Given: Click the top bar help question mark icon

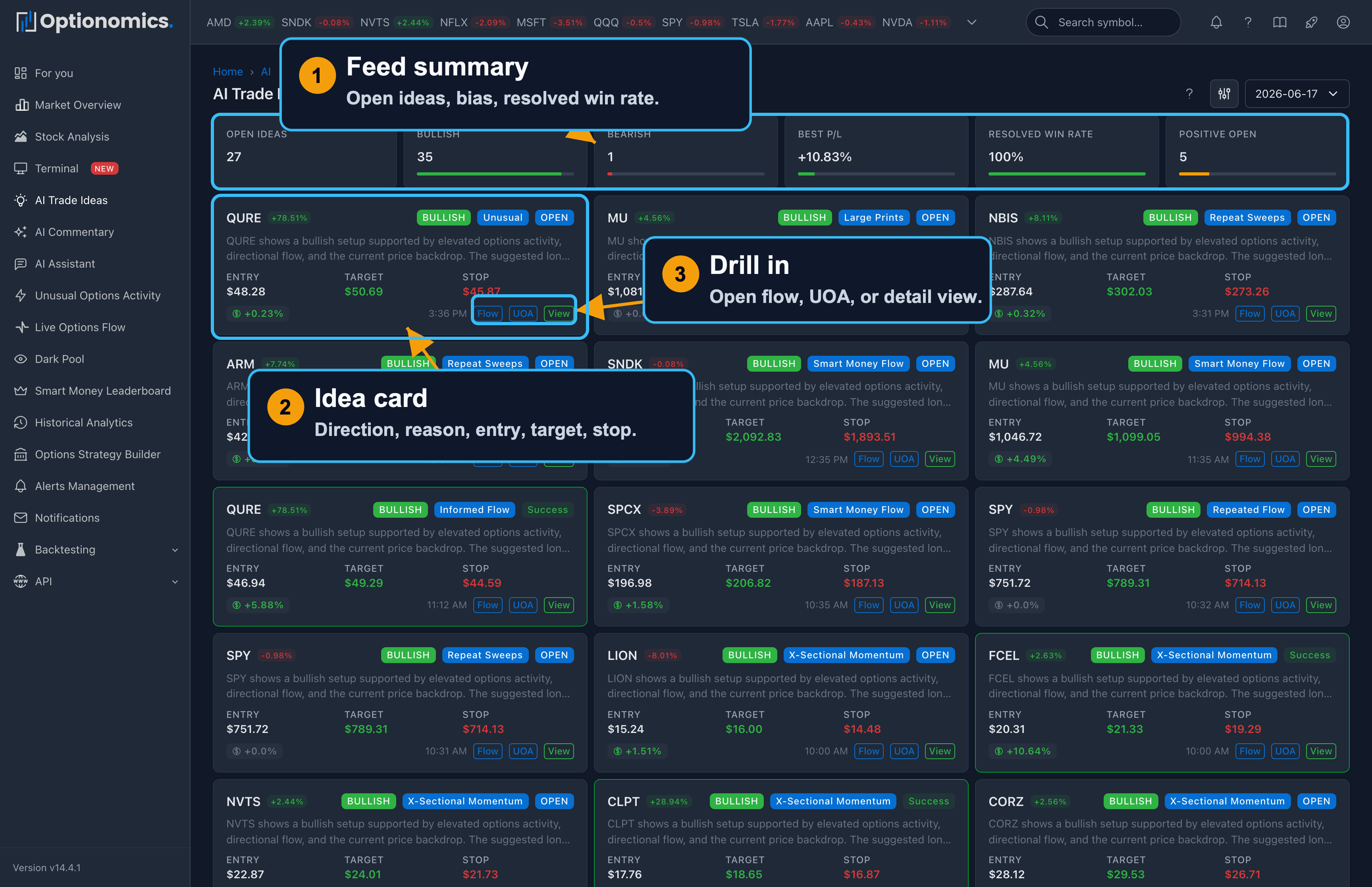Looking at the screenshot, I should click(1248, 23).
